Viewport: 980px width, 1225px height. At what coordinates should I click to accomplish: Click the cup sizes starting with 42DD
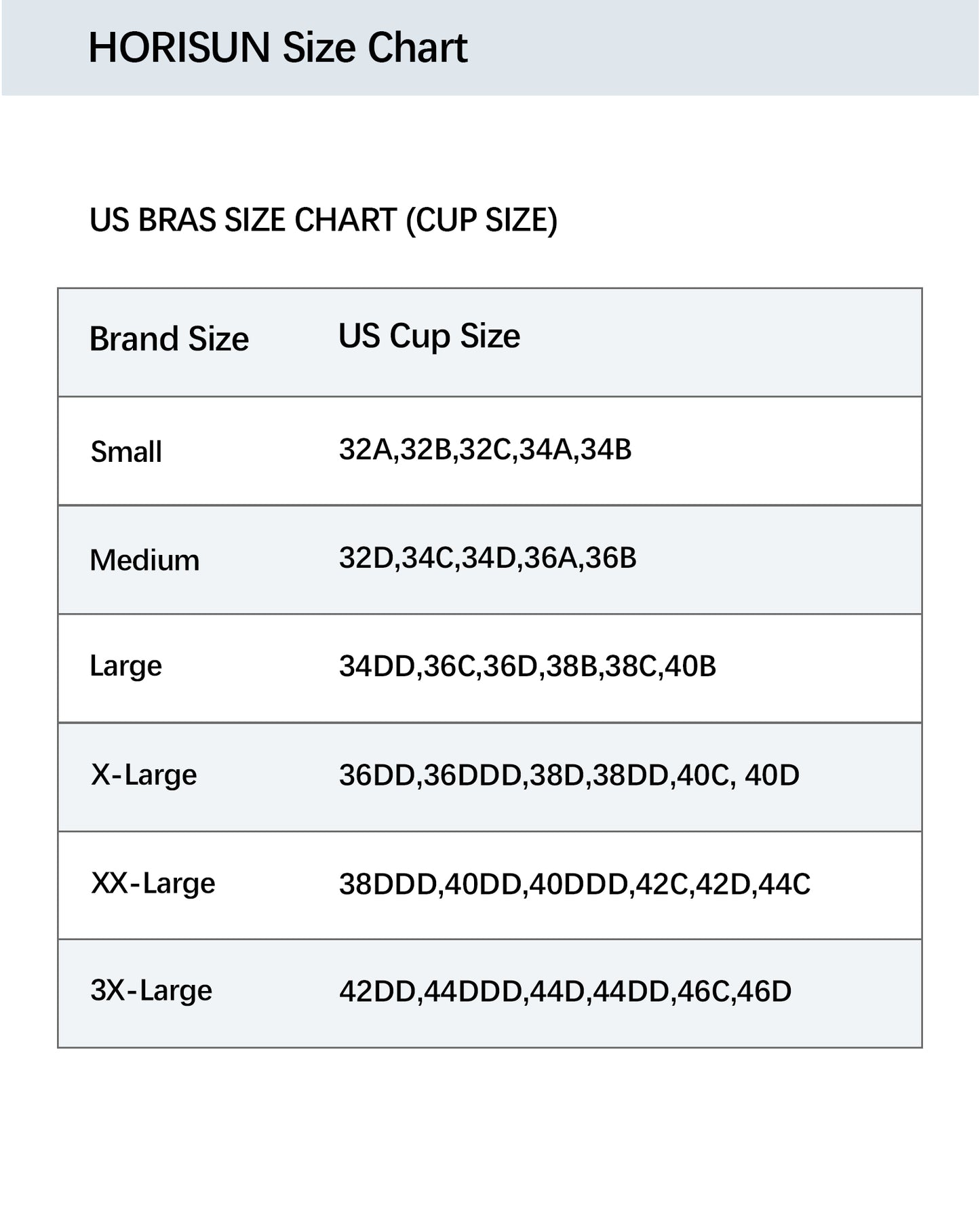[x=565, y=992]
